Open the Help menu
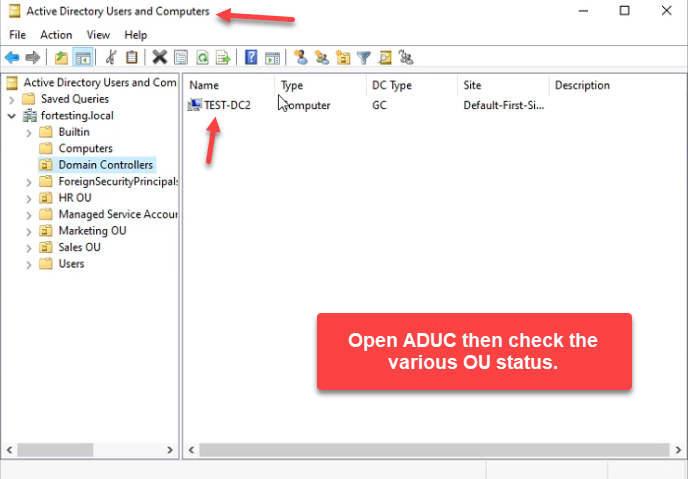 (136, 35)
